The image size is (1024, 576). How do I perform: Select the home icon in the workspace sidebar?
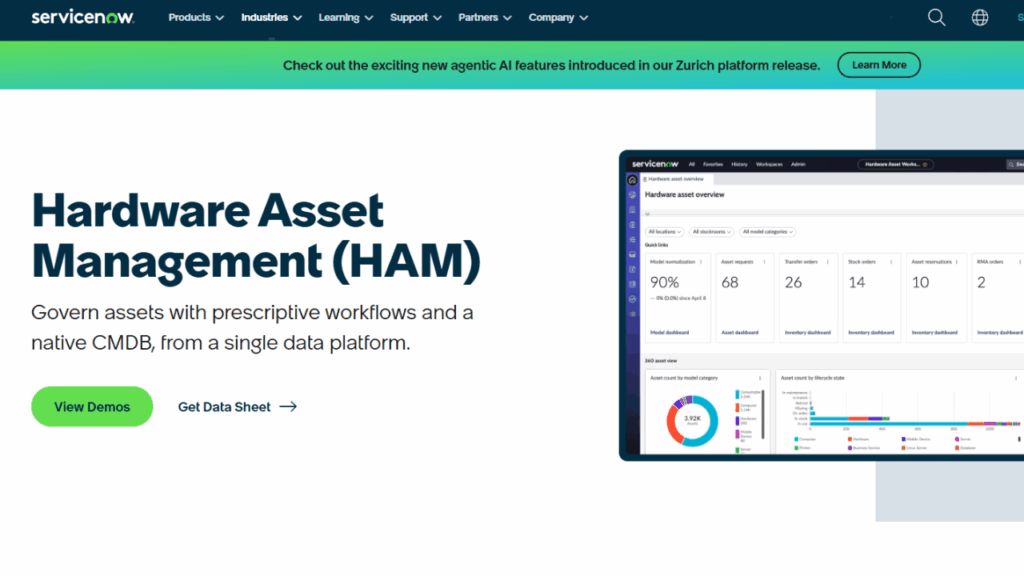pos(631,179)
